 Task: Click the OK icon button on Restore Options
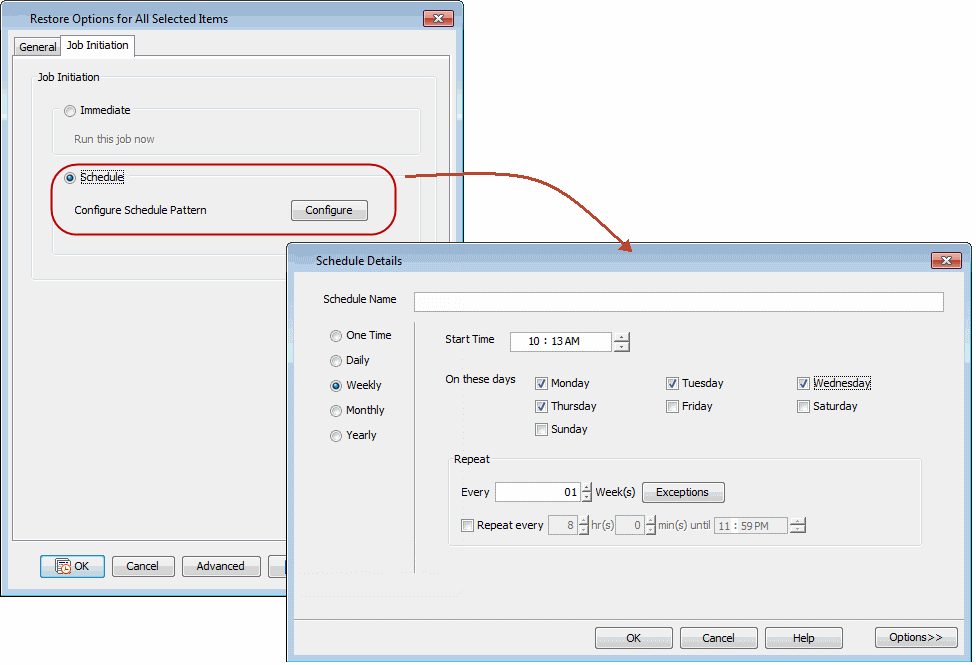[x=71, y=566]
